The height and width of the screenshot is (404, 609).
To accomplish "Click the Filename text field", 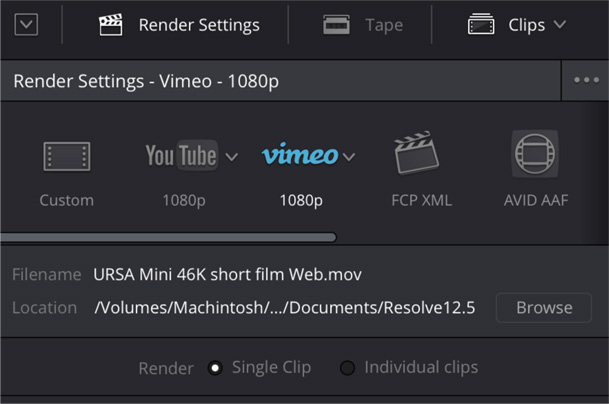I will pos(228,274).
